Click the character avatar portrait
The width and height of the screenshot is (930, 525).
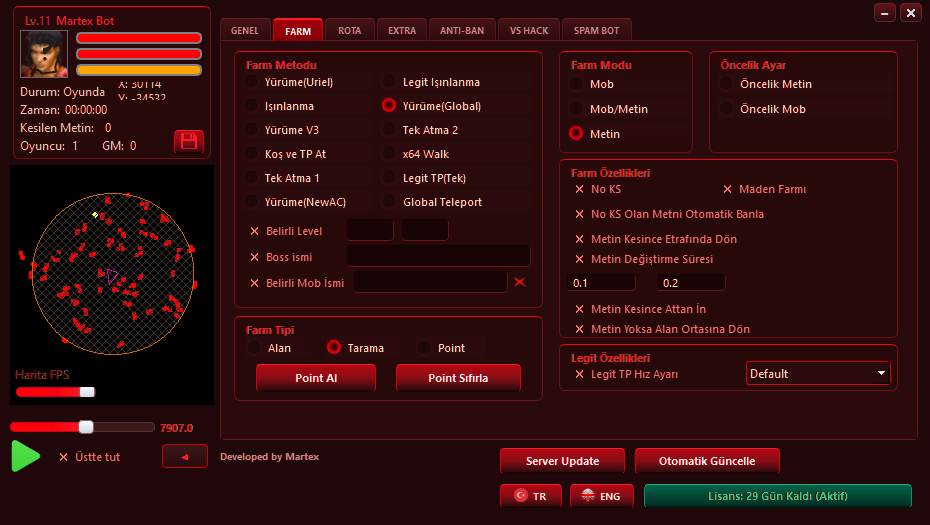(44, 54)
